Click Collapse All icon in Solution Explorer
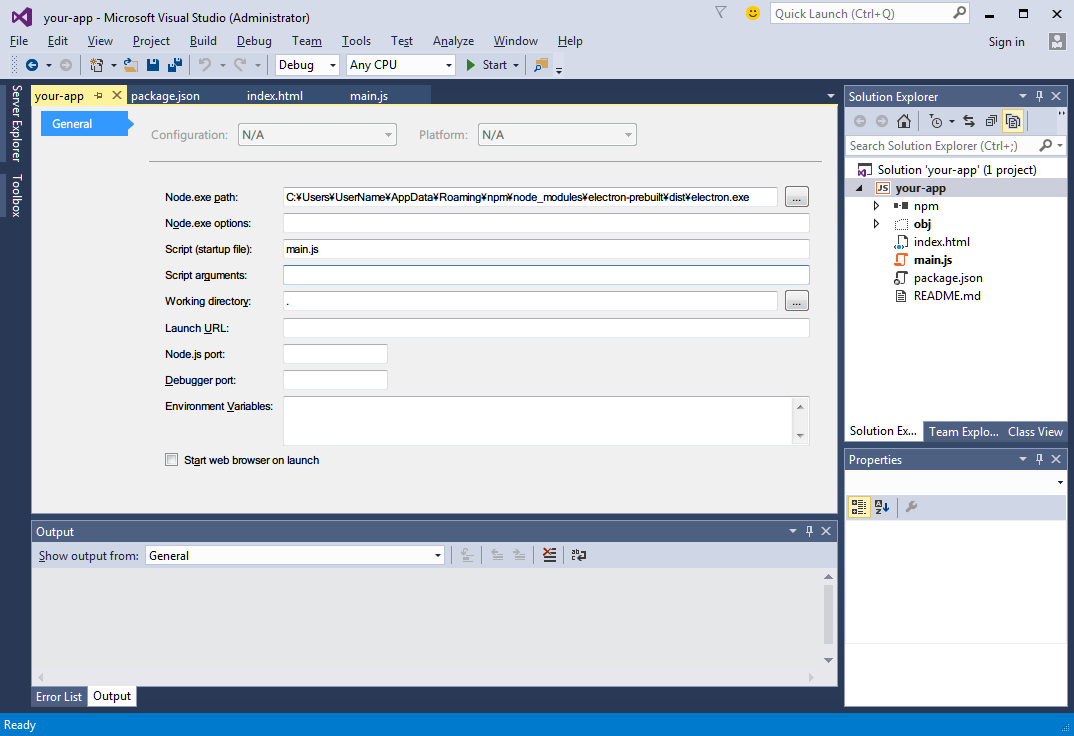The image size is (1074, 736). click(991, 121)
